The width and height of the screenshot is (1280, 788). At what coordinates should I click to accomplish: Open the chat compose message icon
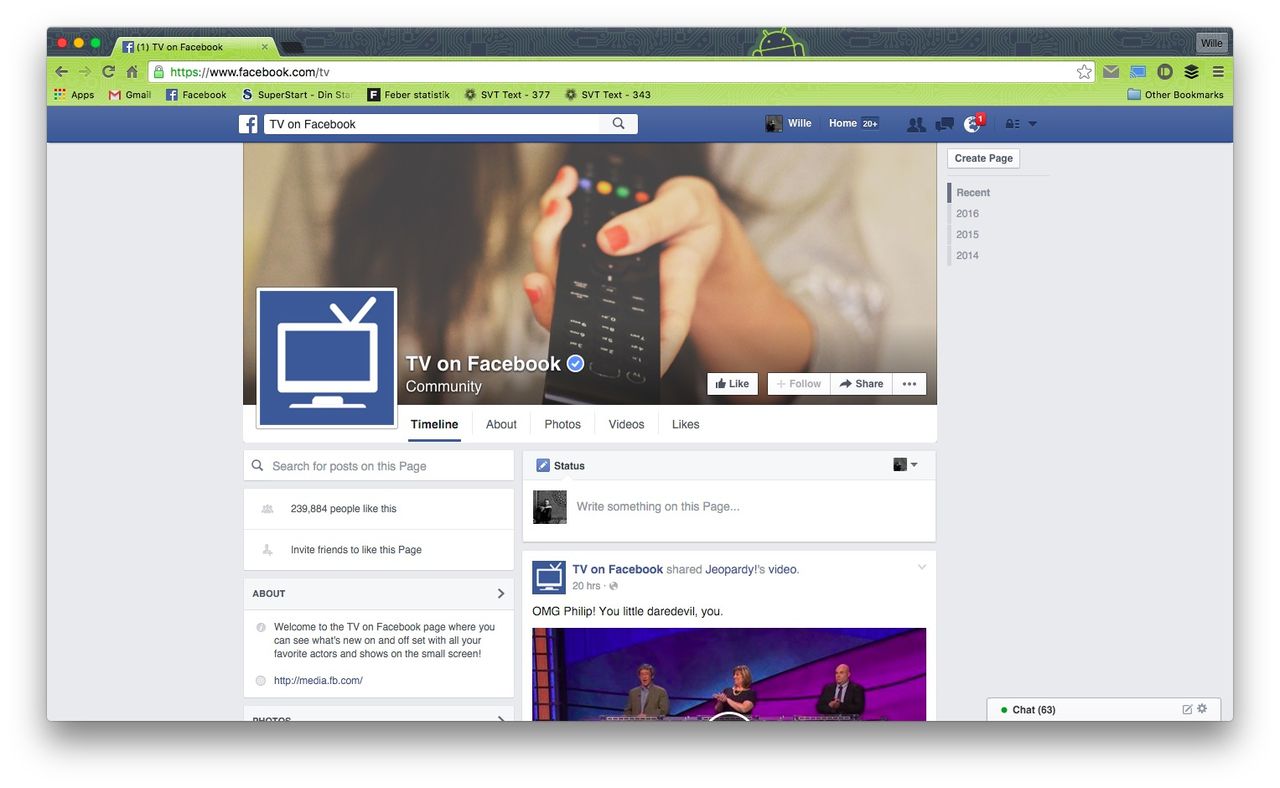pyautogui.click(x=1187, y=709)
